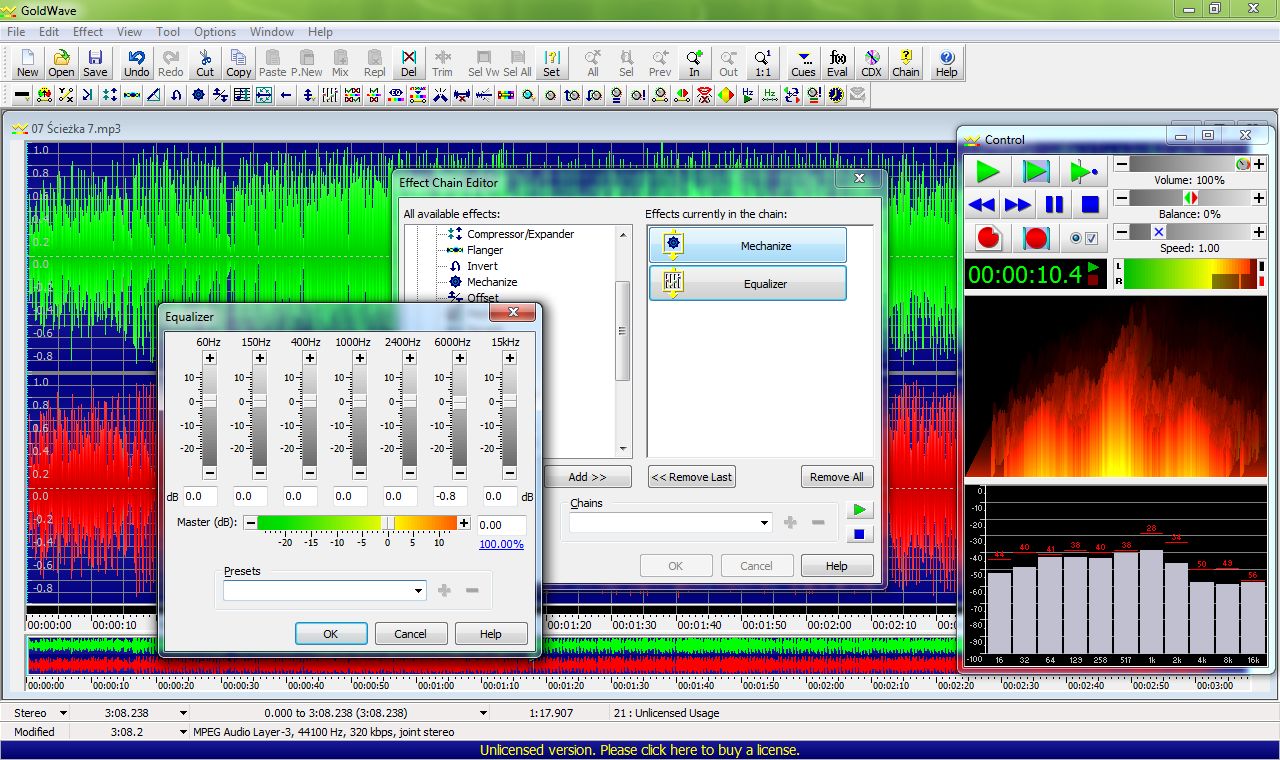Click the 100.00% link in Equalizer

[501, 545]
